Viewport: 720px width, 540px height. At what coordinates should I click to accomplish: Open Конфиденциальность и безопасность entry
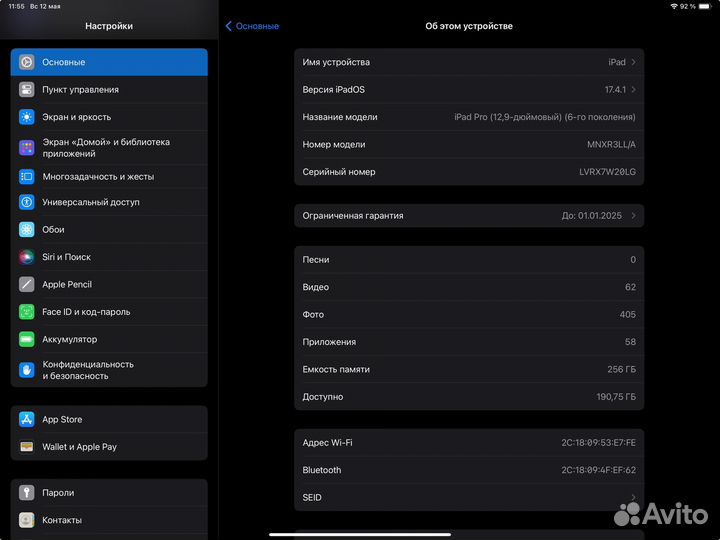pos(109,370)
